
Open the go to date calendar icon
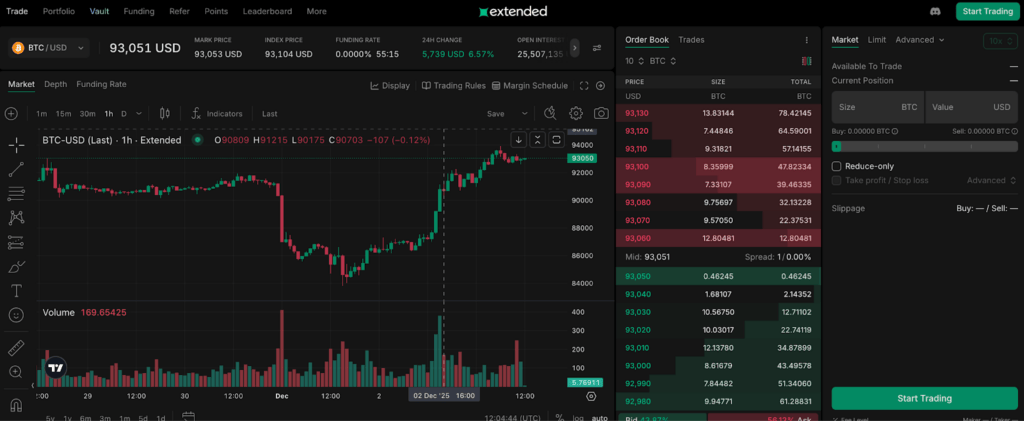tap(189, 416)
